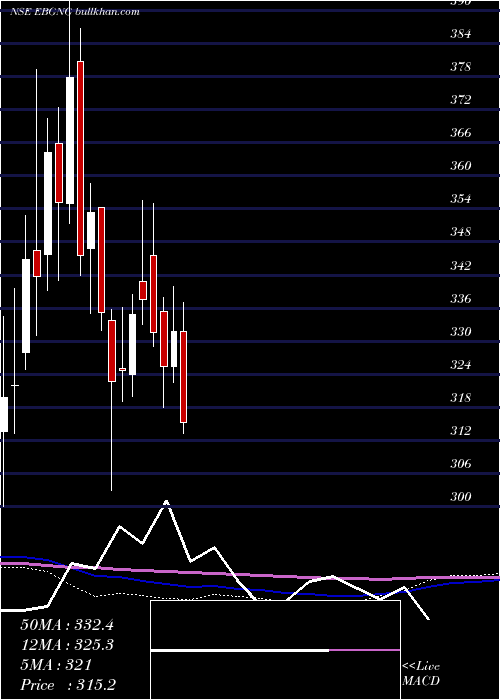Image resolution: width=500 pixels, height=700 pixels.
Task: Click the 366 price axis label
Action: pyautogui.click(x=460, y=133)
